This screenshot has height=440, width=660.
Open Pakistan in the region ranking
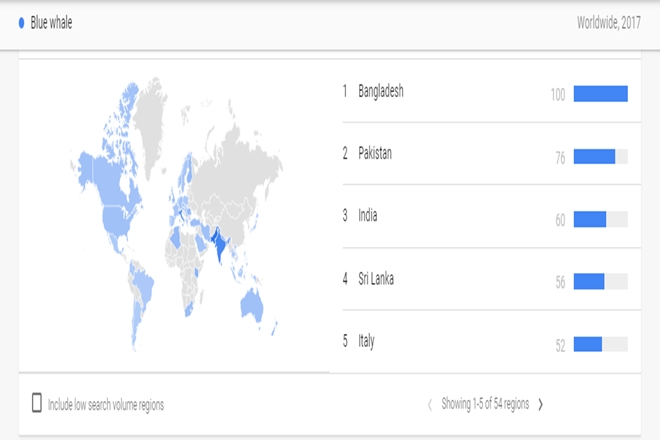point(375,154)
